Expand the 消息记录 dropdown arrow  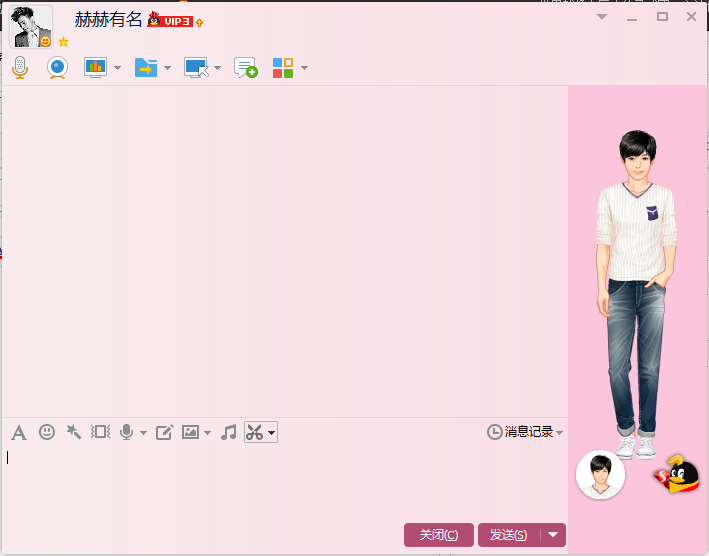tap(560, 433)
